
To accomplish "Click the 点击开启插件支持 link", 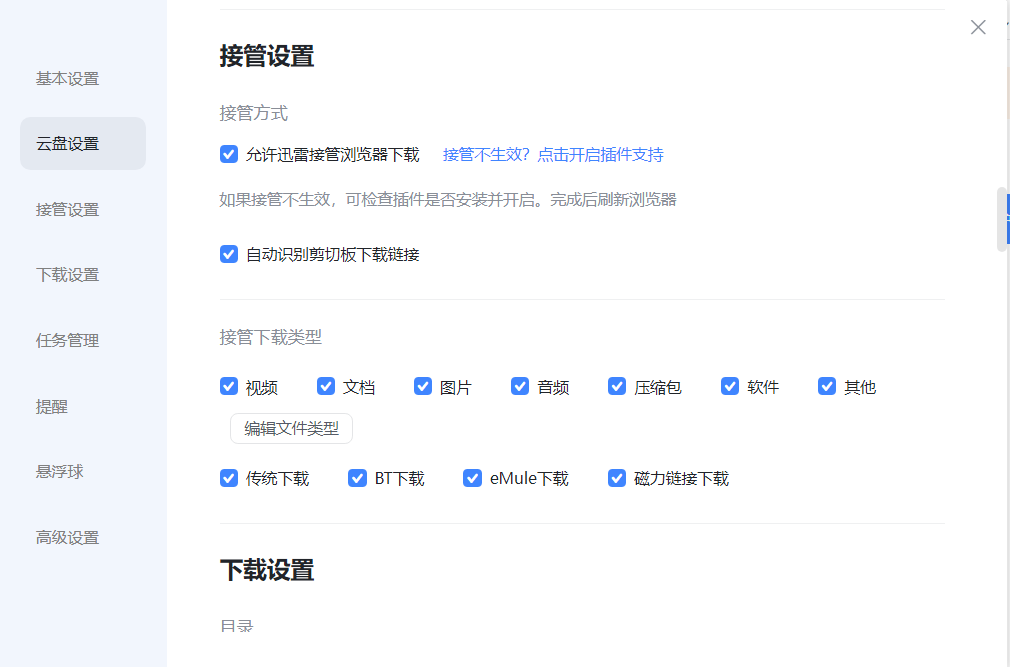I will click(603, 154).
